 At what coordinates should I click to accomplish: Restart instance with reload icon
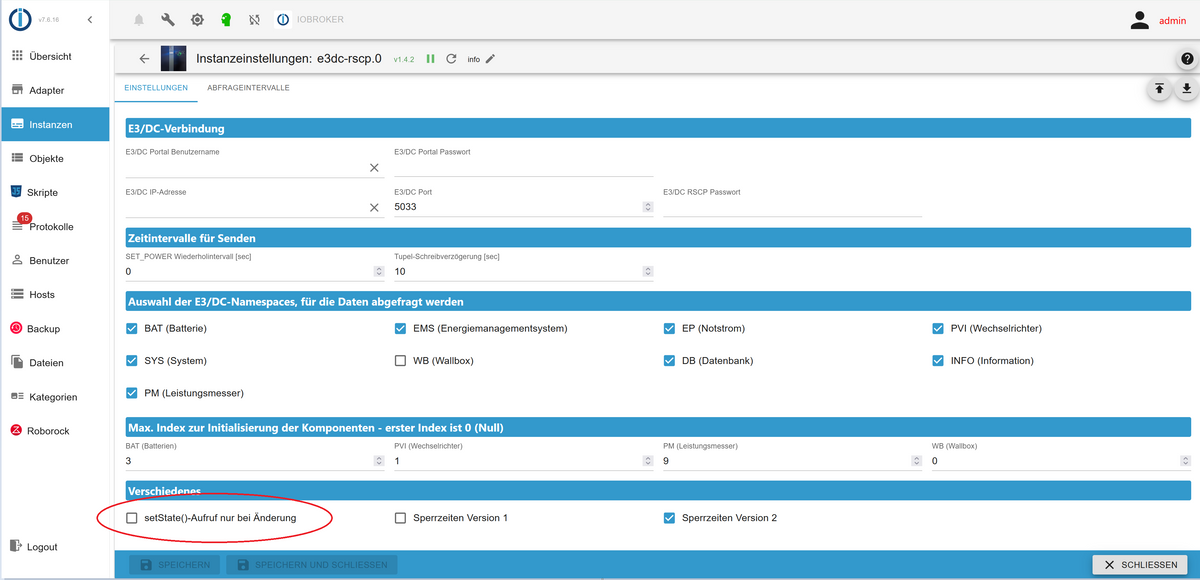click(x=451, y=59)
